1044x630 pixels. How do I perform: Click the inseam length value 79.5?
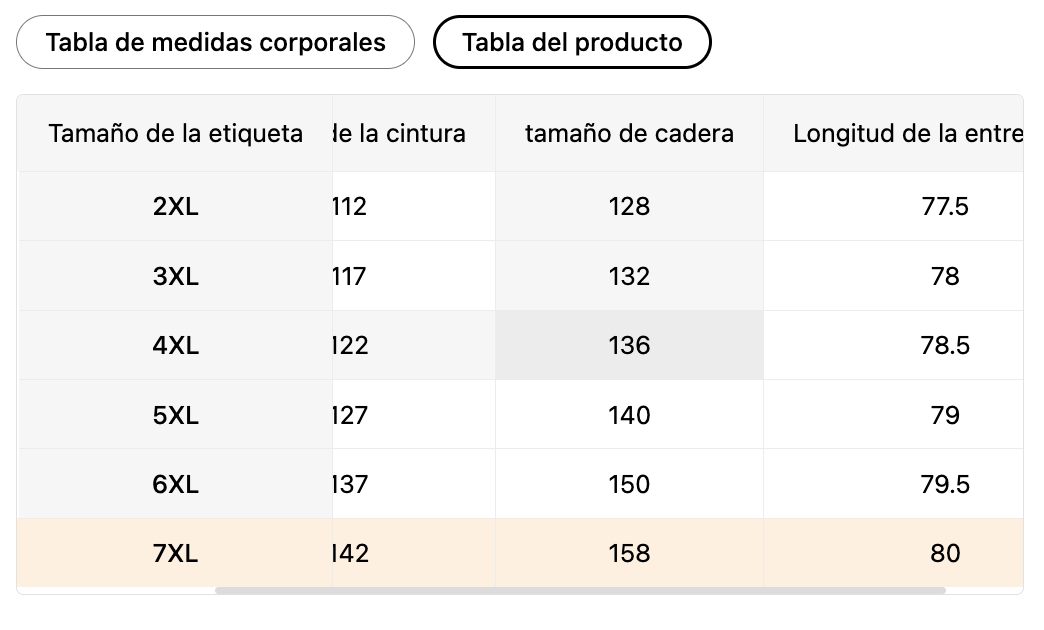click(945, 485)
